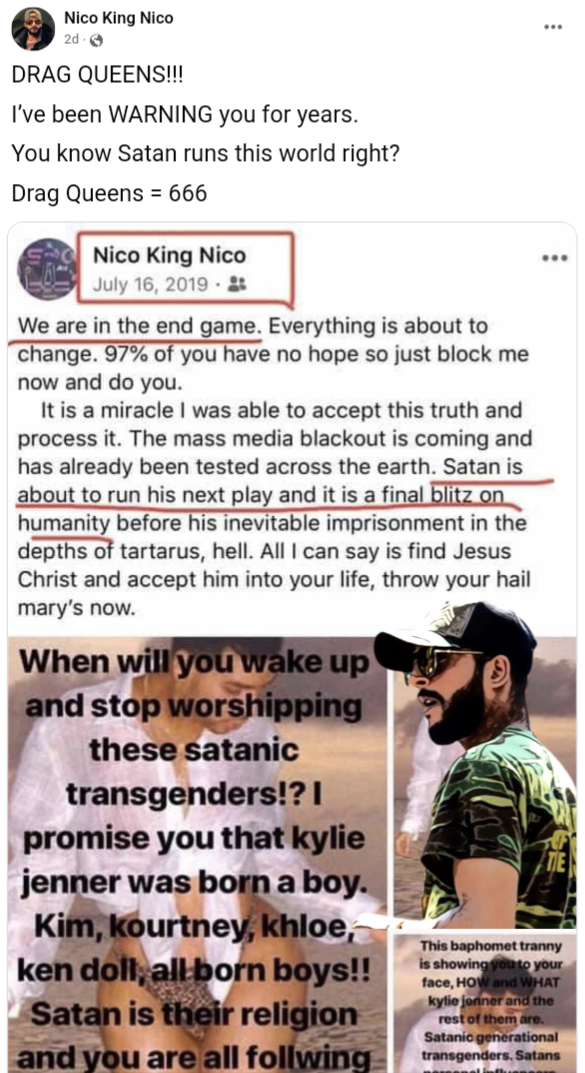Click the "DRAG QUEENS!!!" first line of the post
The width and height of the screenshot is (585, 1073).
[x=98, y=76]
